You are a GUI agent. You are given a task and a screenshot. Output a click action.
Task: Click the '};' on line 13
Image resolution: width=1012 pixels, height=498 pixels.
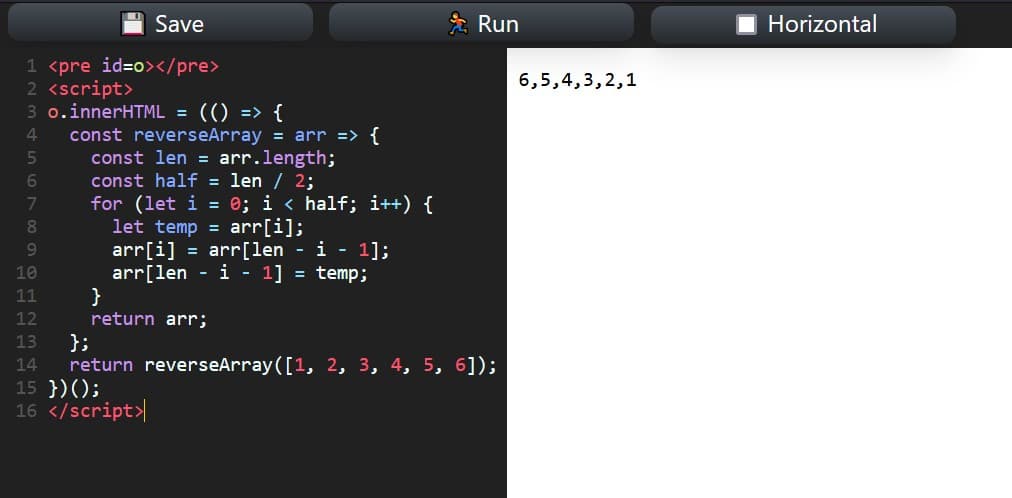tap(79, 342)
